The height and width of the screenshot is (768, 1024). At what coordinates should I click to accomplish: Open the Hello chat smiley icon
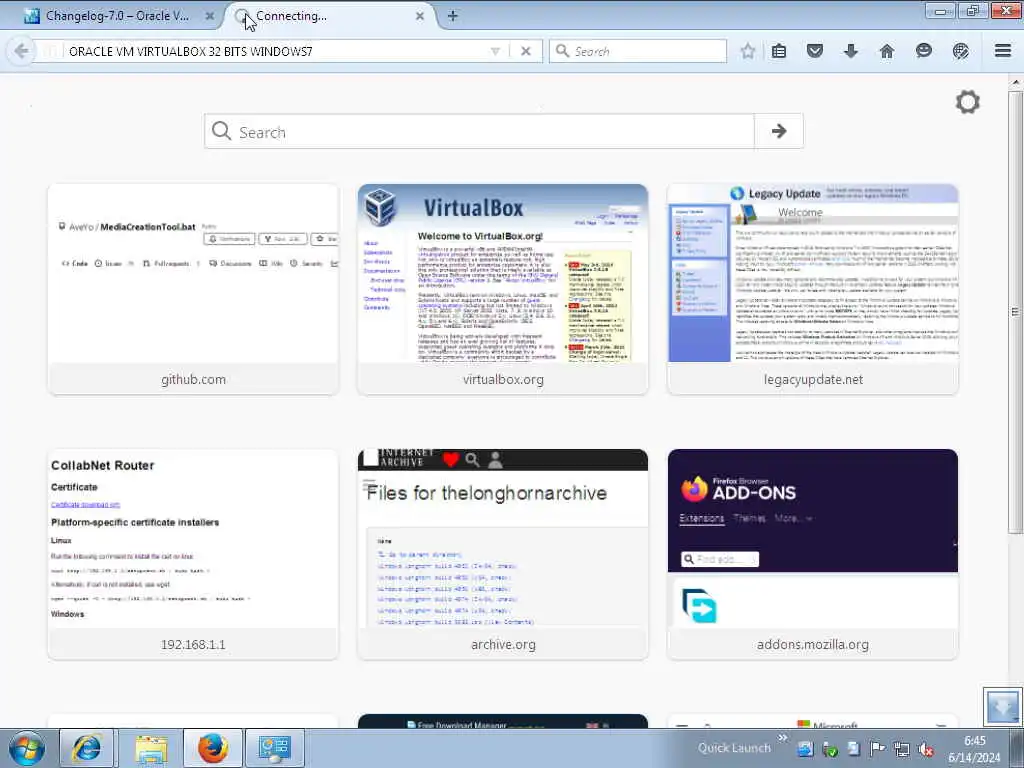923,51
